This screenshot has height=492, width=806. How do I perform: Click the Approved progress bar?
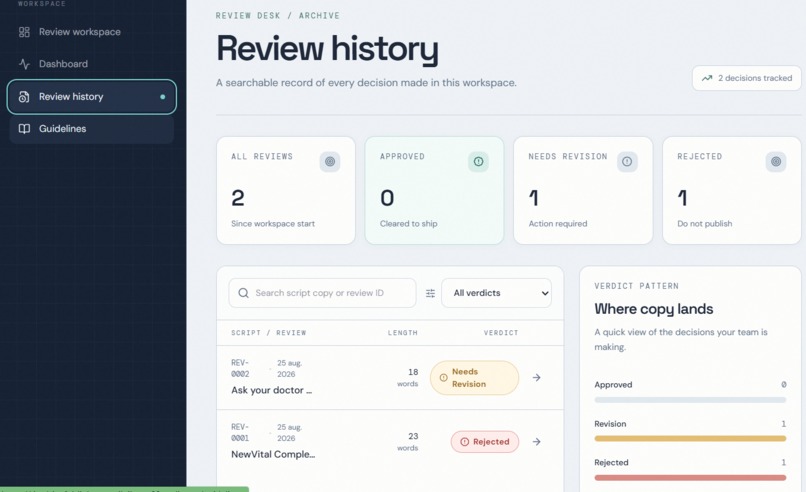click(690, 400)
